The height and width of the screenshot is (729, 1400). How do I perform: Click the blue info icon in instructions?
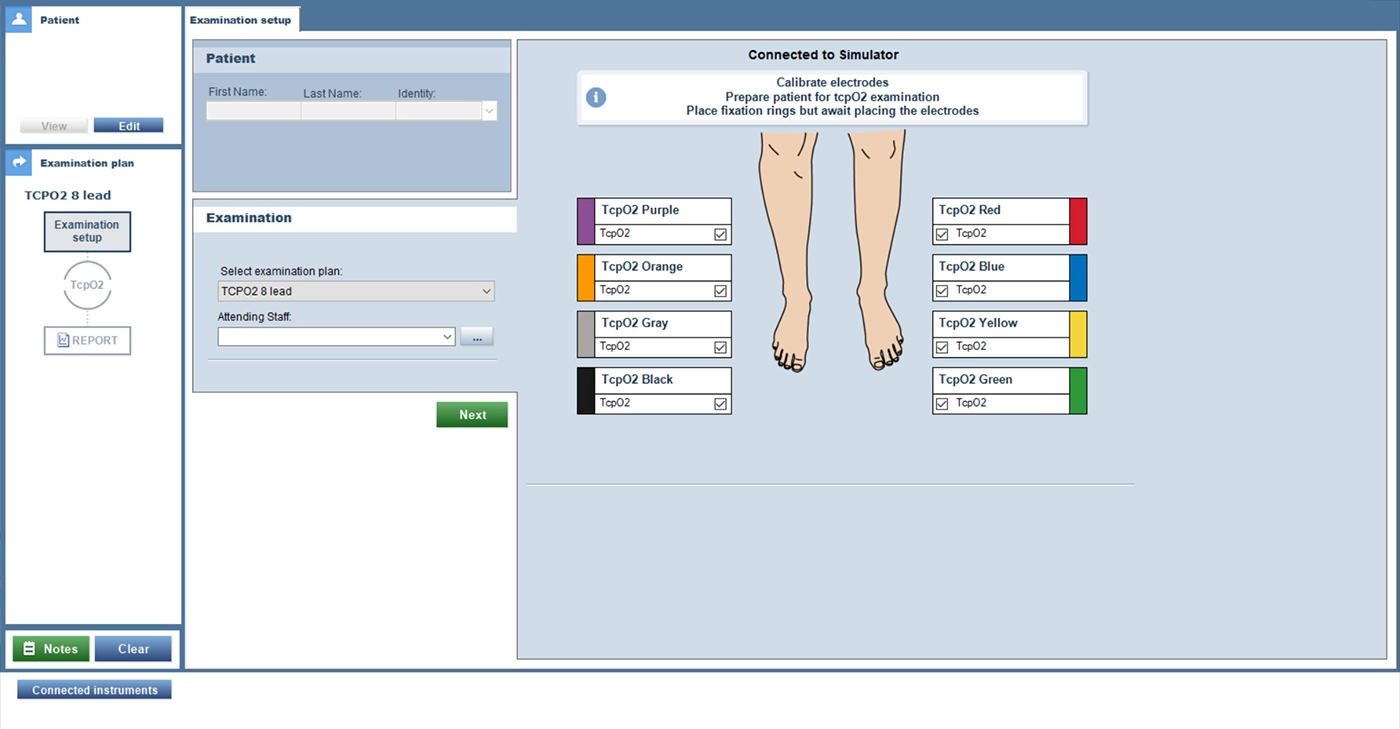pos(596,97)
